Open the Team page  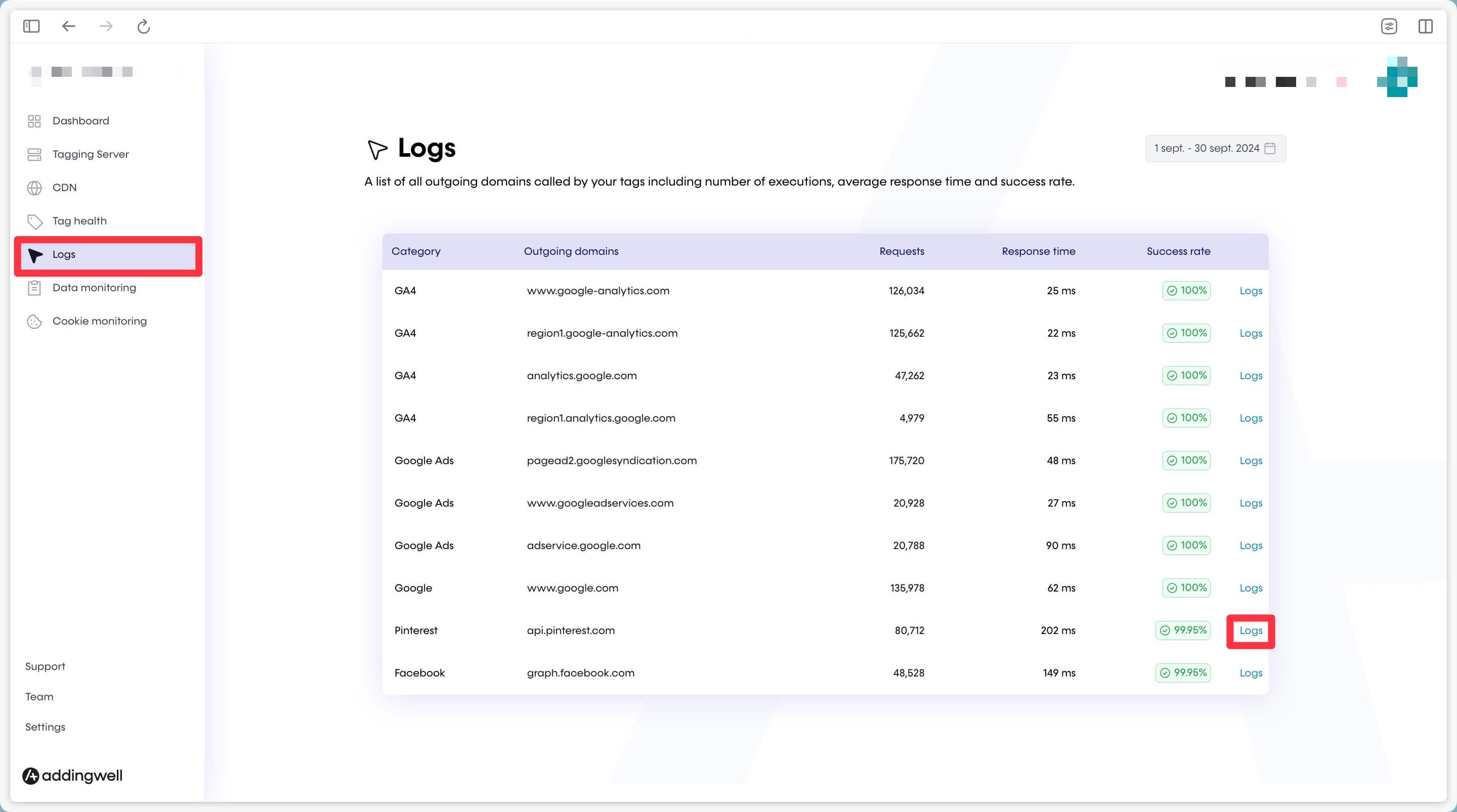click(39, 697)
